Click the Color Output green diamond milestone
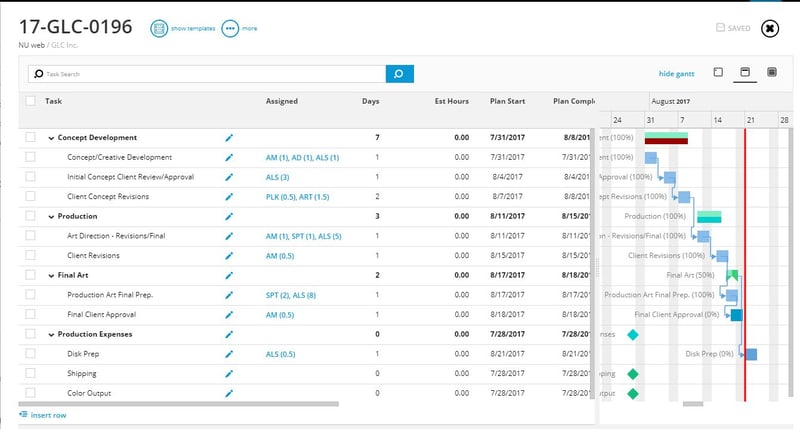Viewport: 800px width, 429px height. click(x=633, y=393)
